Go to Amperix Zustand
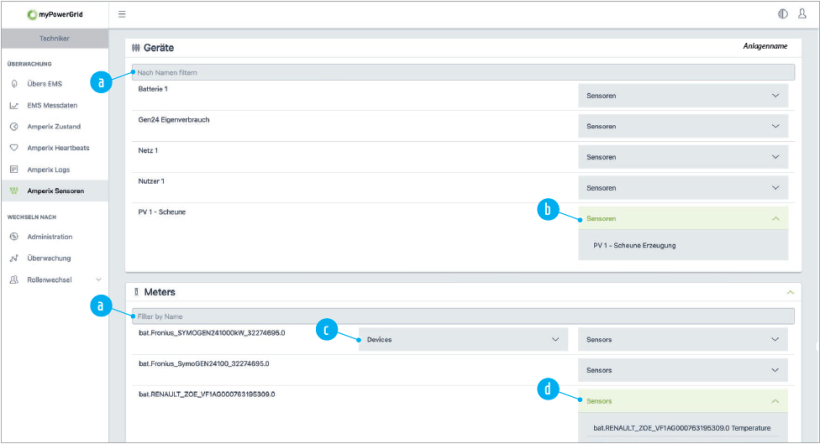 pyautogui.click(x=54, y=127)
